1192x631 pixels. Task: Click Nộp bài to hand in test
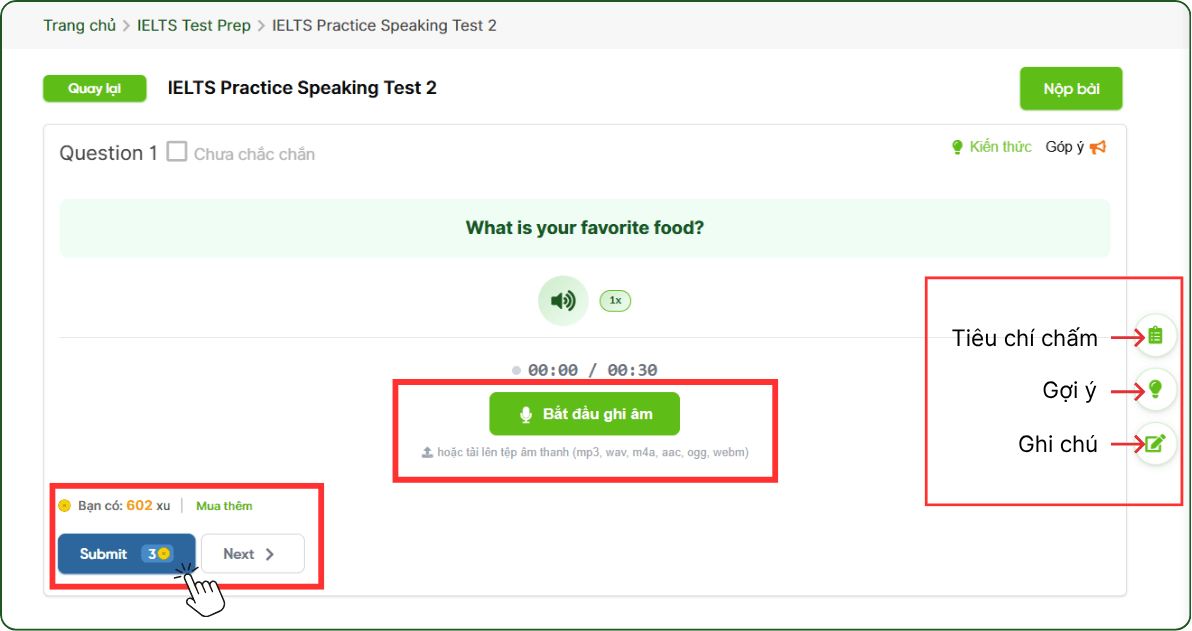pos(1071,89)
